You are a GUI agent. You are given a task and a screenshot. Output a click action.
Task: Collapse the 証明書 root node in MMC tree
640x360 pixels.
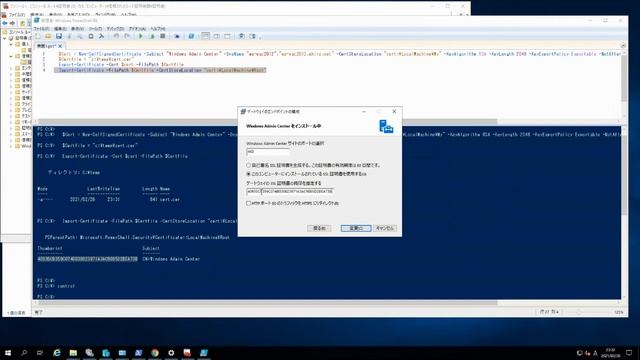5,38
